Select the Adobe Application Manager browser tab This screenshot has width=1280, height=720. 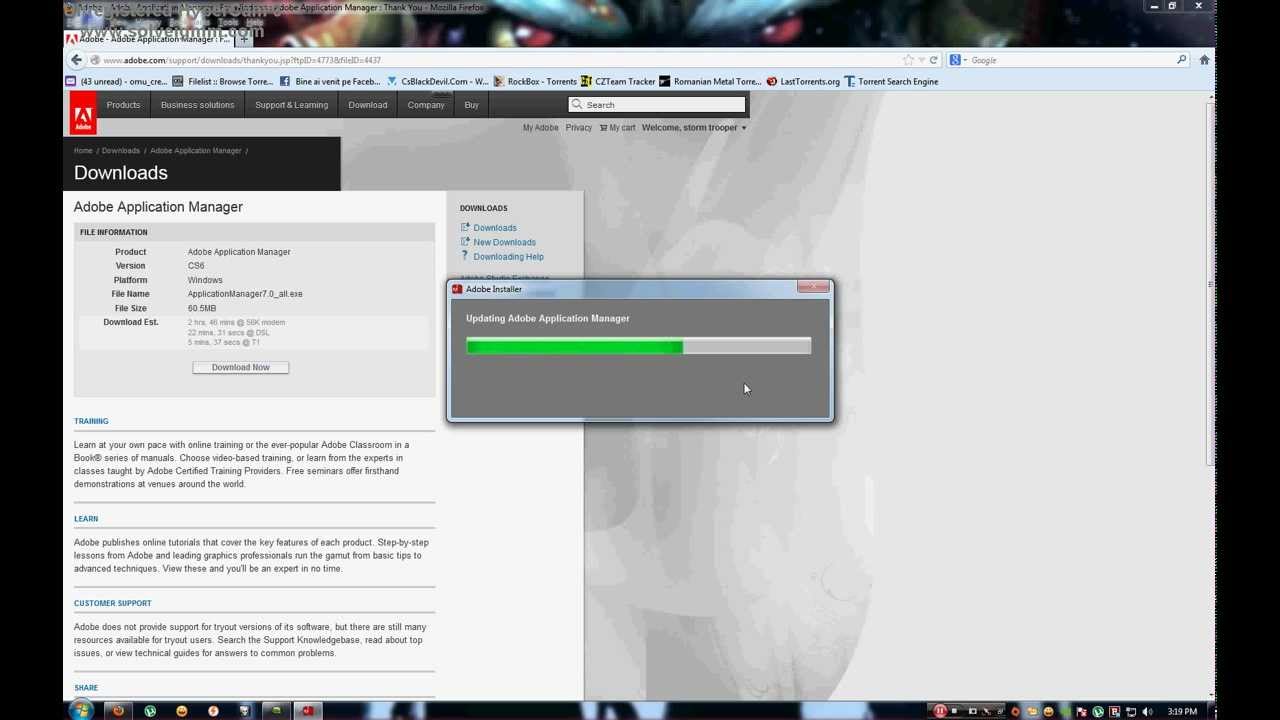click(x=148, y=39)
